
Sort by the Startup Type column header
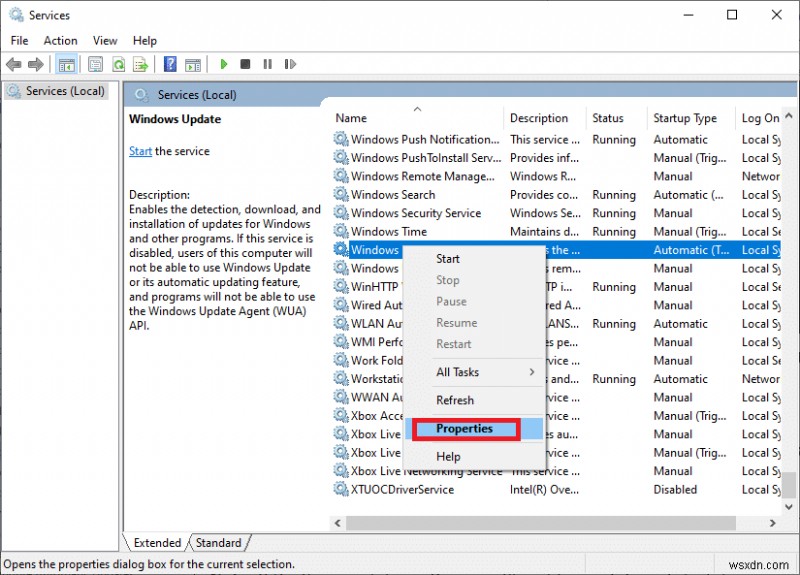tap(691, 118)
